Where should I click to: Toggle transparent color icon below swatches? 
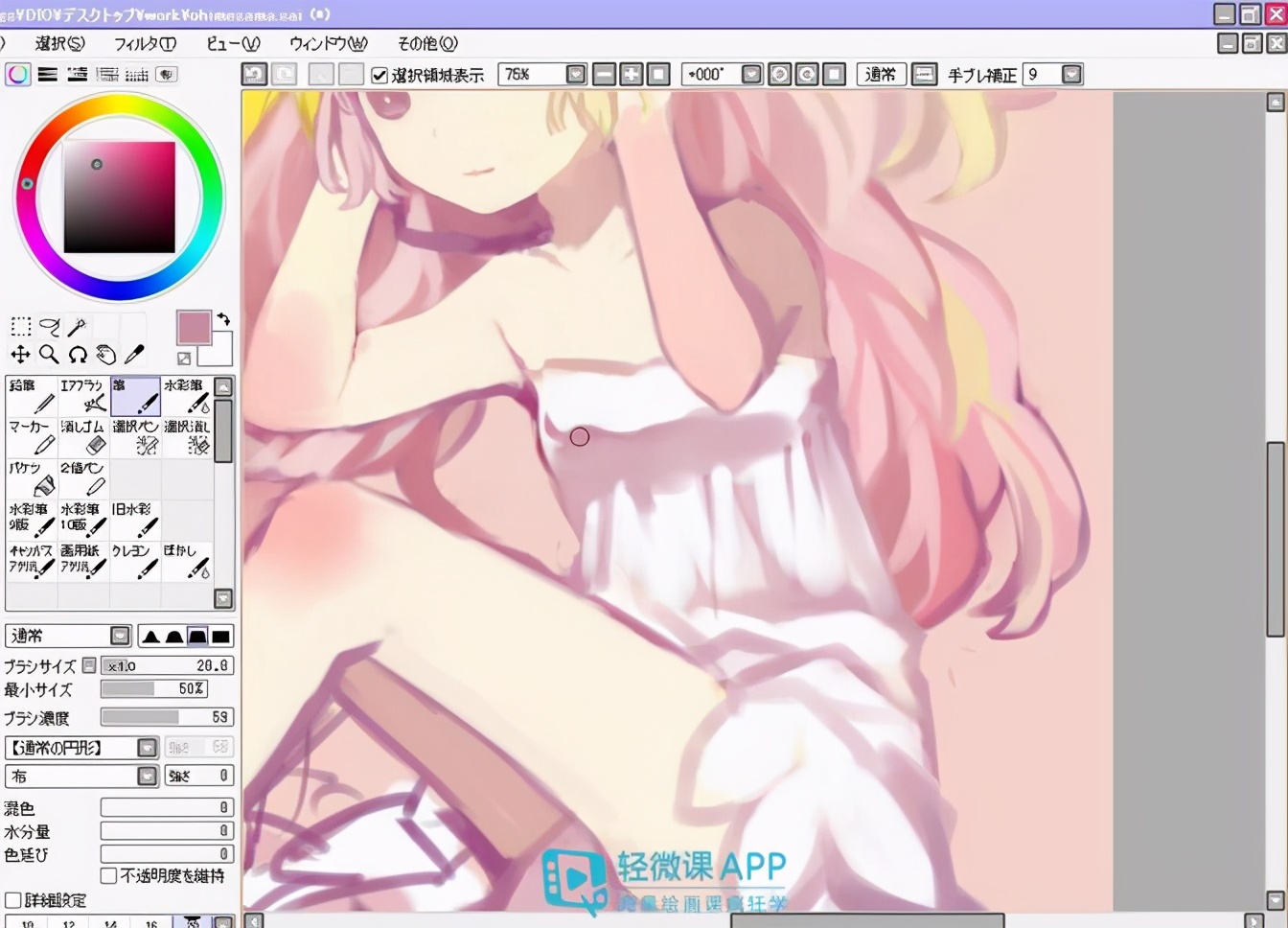pos(184,359)
